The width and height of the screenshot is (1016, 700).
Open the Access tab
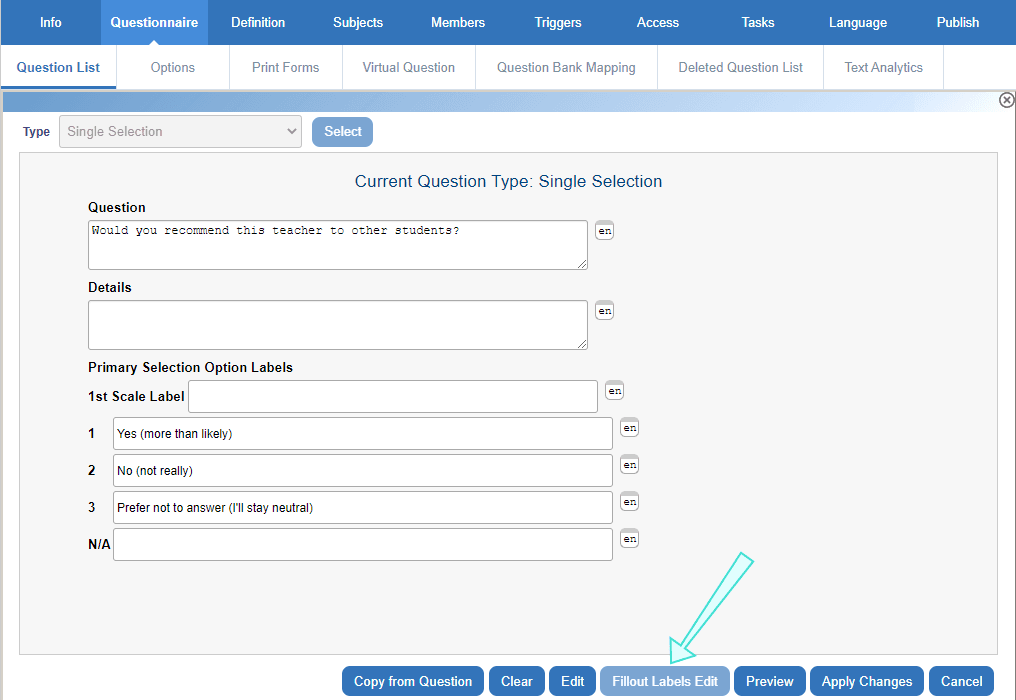click(658, 22)
